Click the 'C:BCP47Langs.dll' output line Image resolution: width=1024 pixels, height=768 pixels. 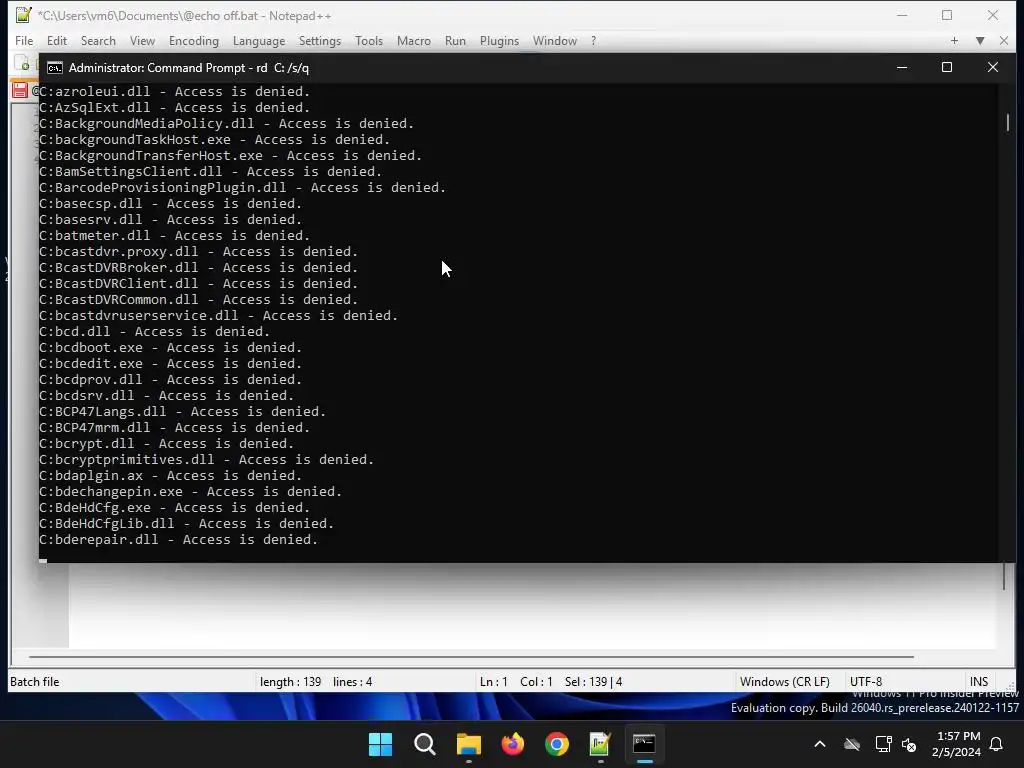pos(182,412)
